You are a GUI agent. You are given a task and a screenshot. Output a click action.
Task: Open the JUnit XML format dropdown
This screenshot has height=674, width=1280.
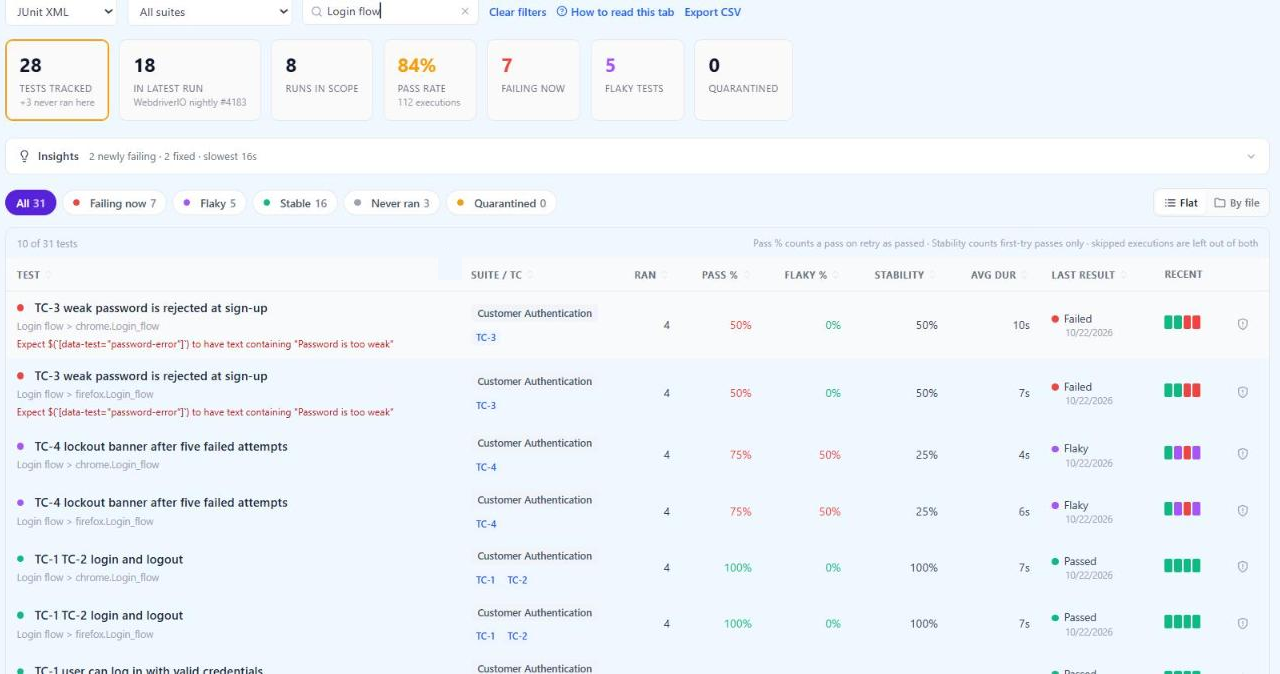pos(60,12)
